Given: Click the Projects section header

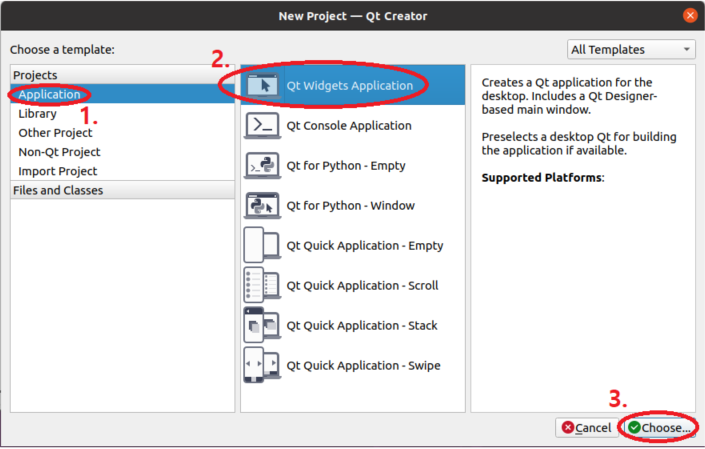Looking at the screenshot, I should pos(122,75).
